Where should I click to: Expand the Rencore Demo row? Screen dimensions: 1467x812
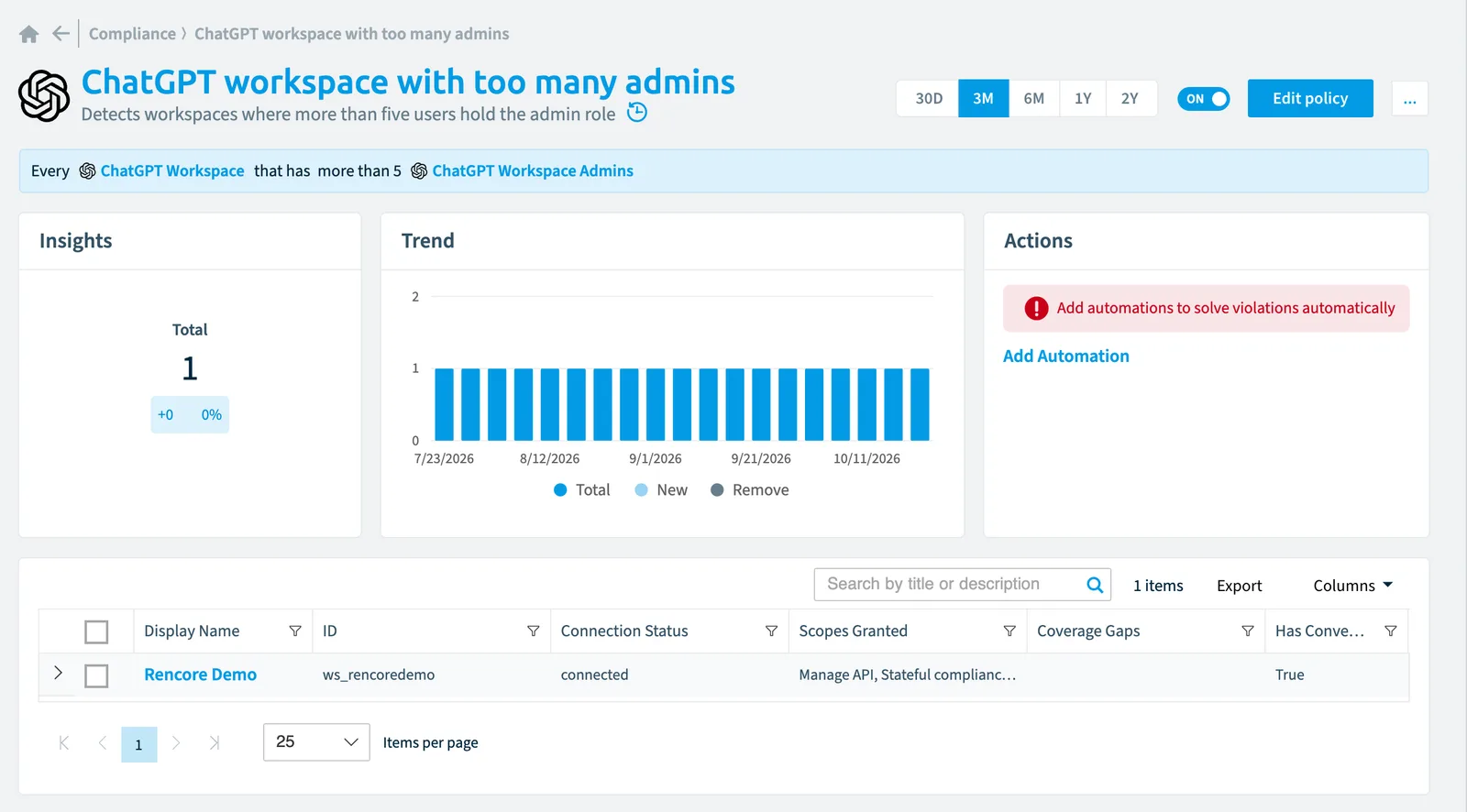click(x=58, y=673)
